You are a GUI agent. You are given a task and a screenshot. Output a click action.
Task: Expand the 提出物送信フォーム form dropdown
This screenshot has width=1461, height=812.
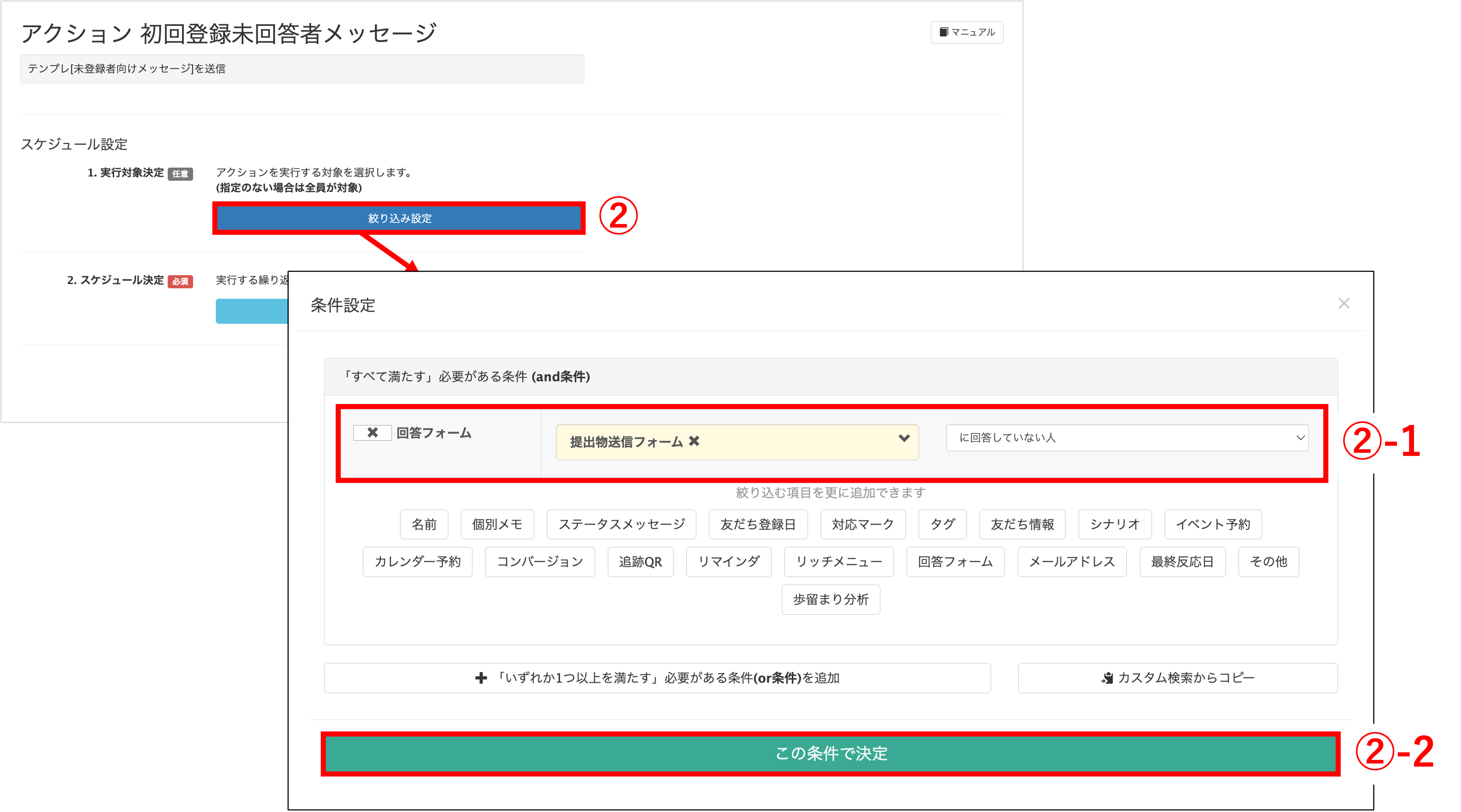pyautogui.click(x=904, y=438)
